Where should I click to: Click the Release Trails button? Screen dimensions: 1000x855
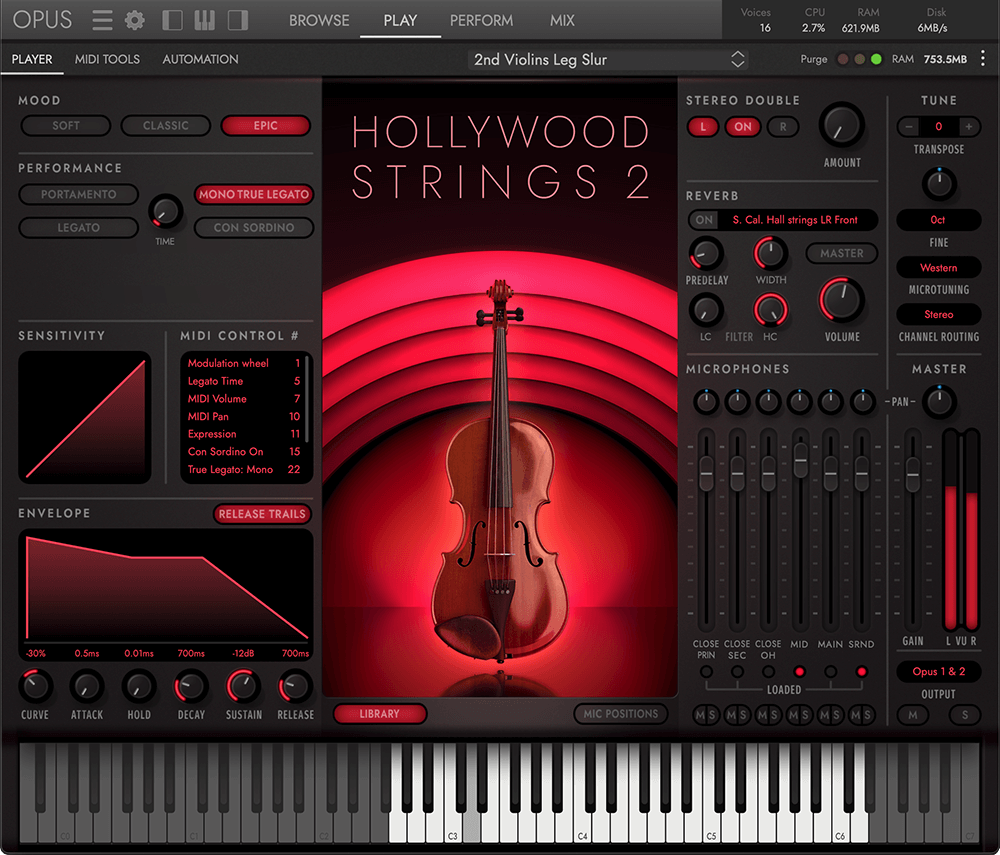[x=262, y=513]
